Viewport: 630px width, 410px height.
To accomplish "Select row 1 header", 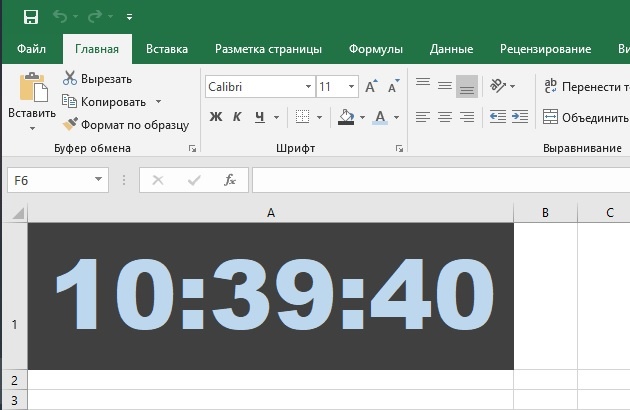I will pyautogui.click(x=14, y=296).
